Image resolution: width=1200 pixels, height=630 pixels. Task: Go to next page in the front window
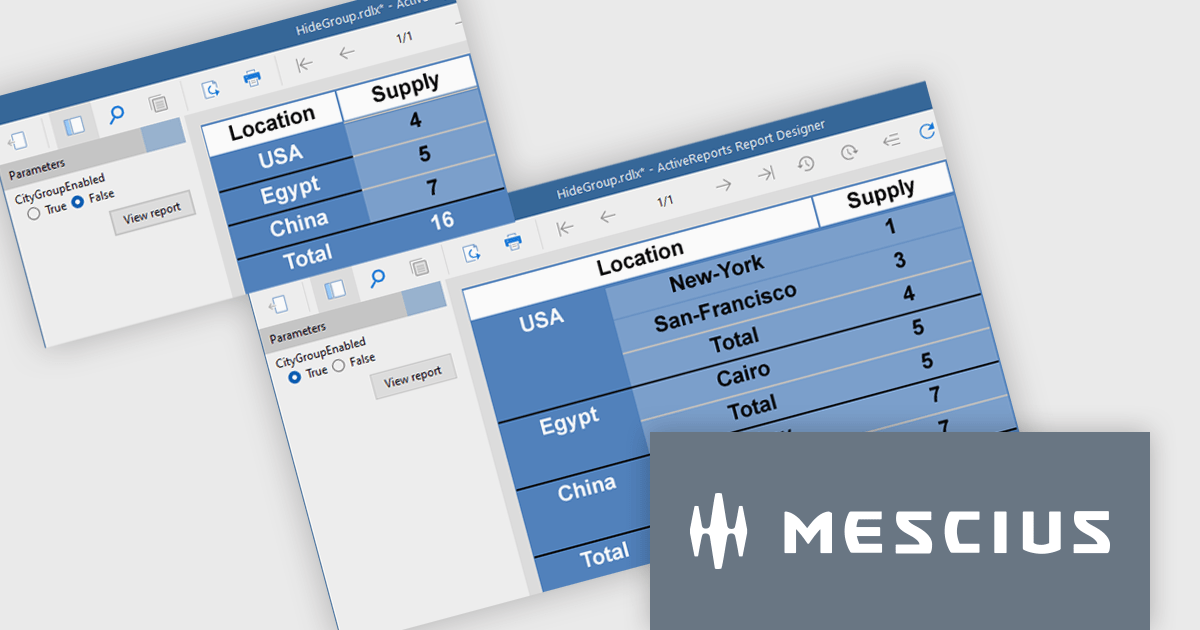[x=723, y=185]
